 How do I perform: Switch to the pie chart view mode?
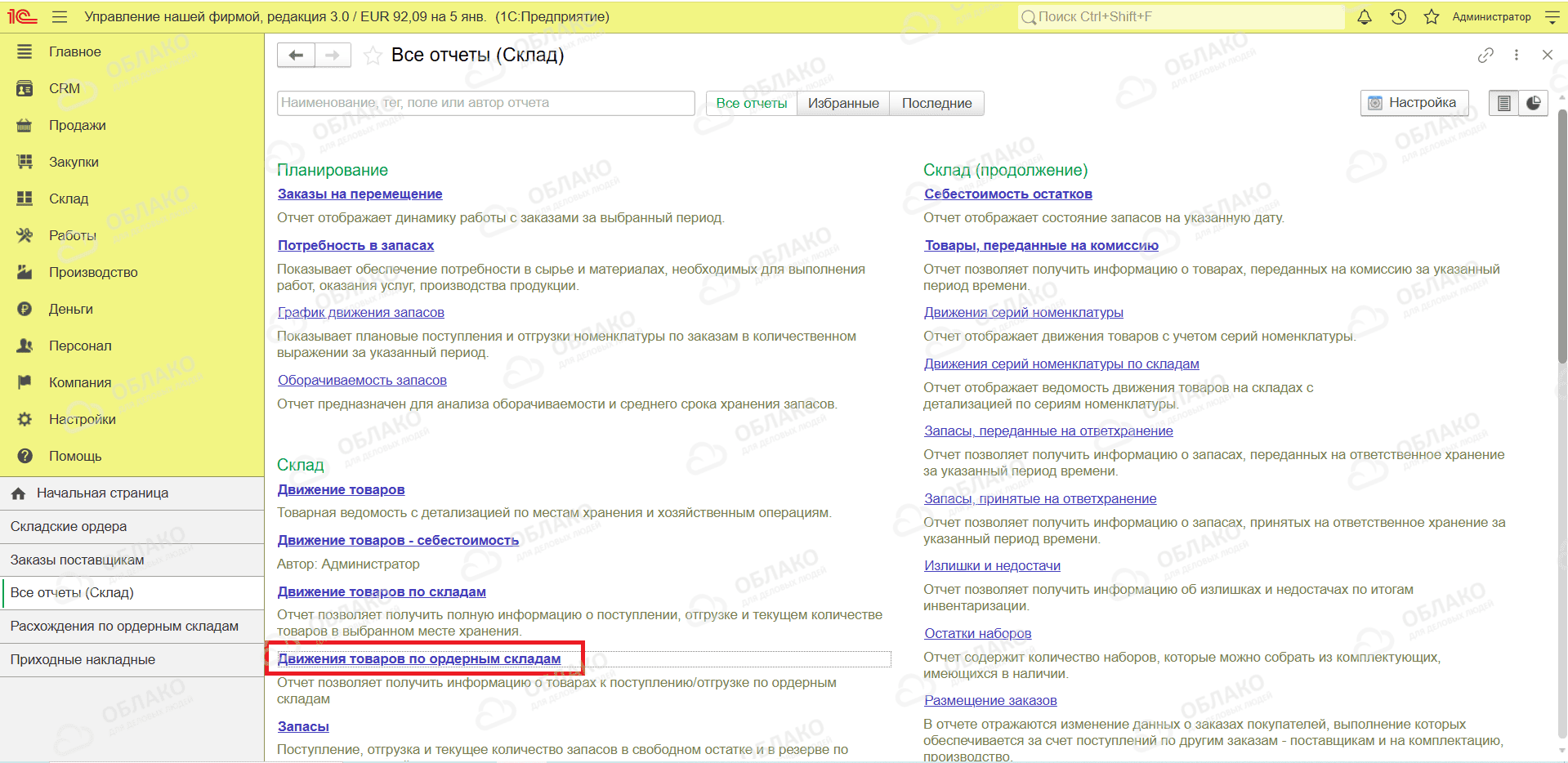[1534, 103]
